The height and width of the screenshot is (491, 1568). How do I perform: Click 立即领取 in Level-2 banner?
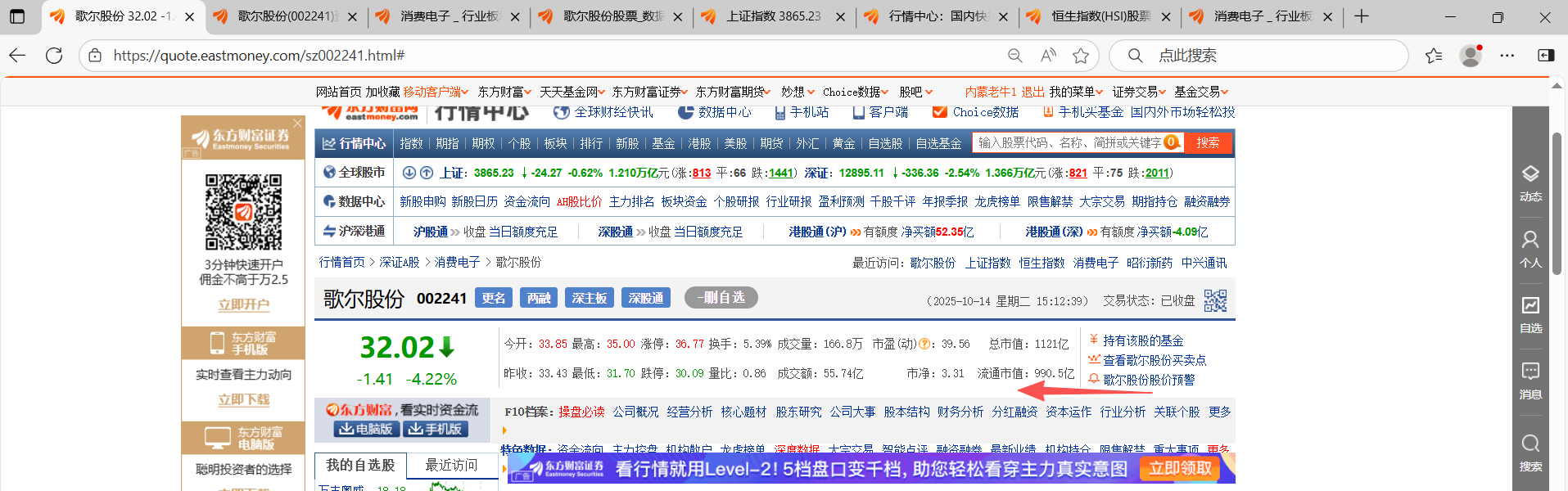[x=1180, y=468]
